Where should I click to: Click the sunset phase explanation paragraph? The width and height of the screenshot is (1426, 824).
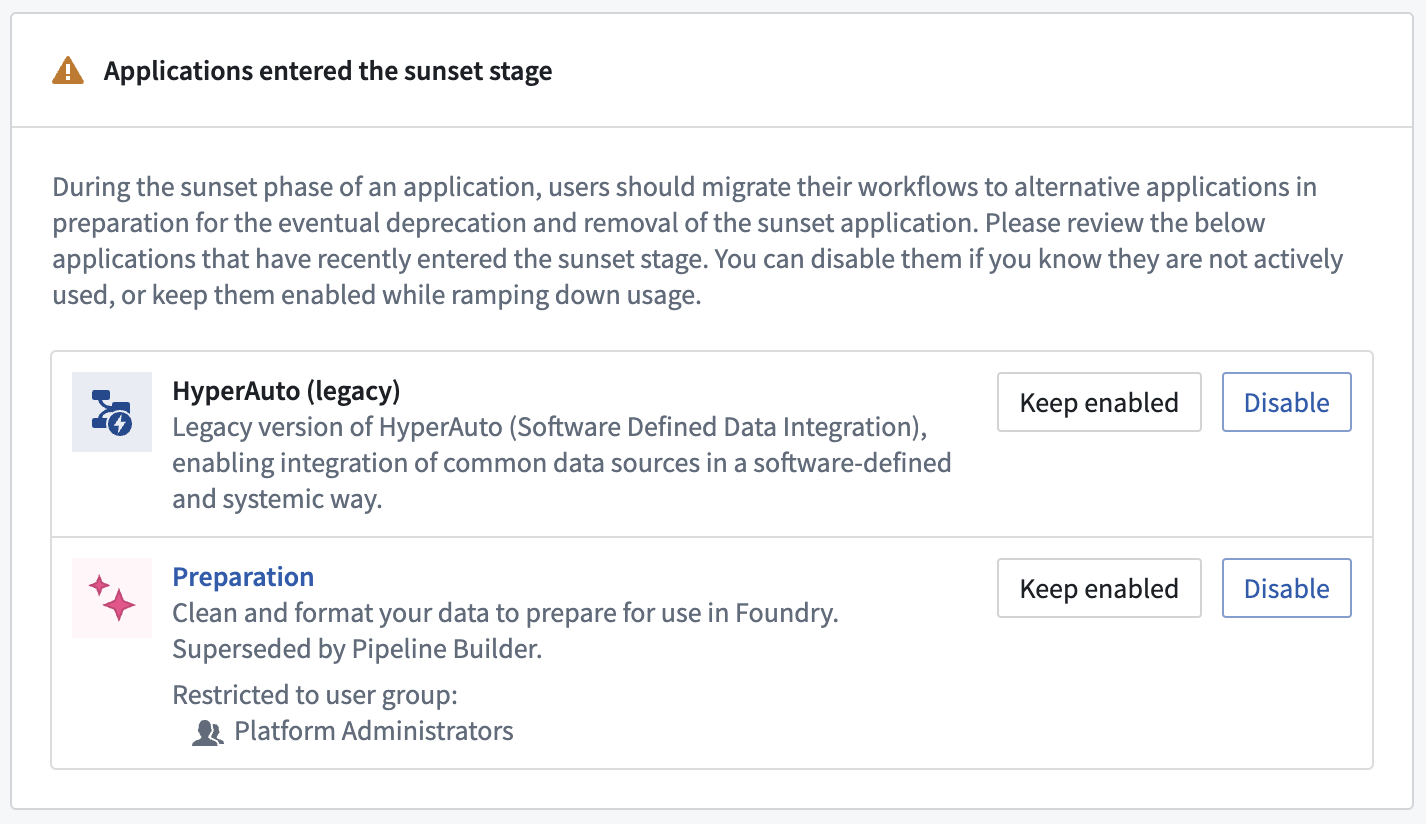[x=698, y=241]
